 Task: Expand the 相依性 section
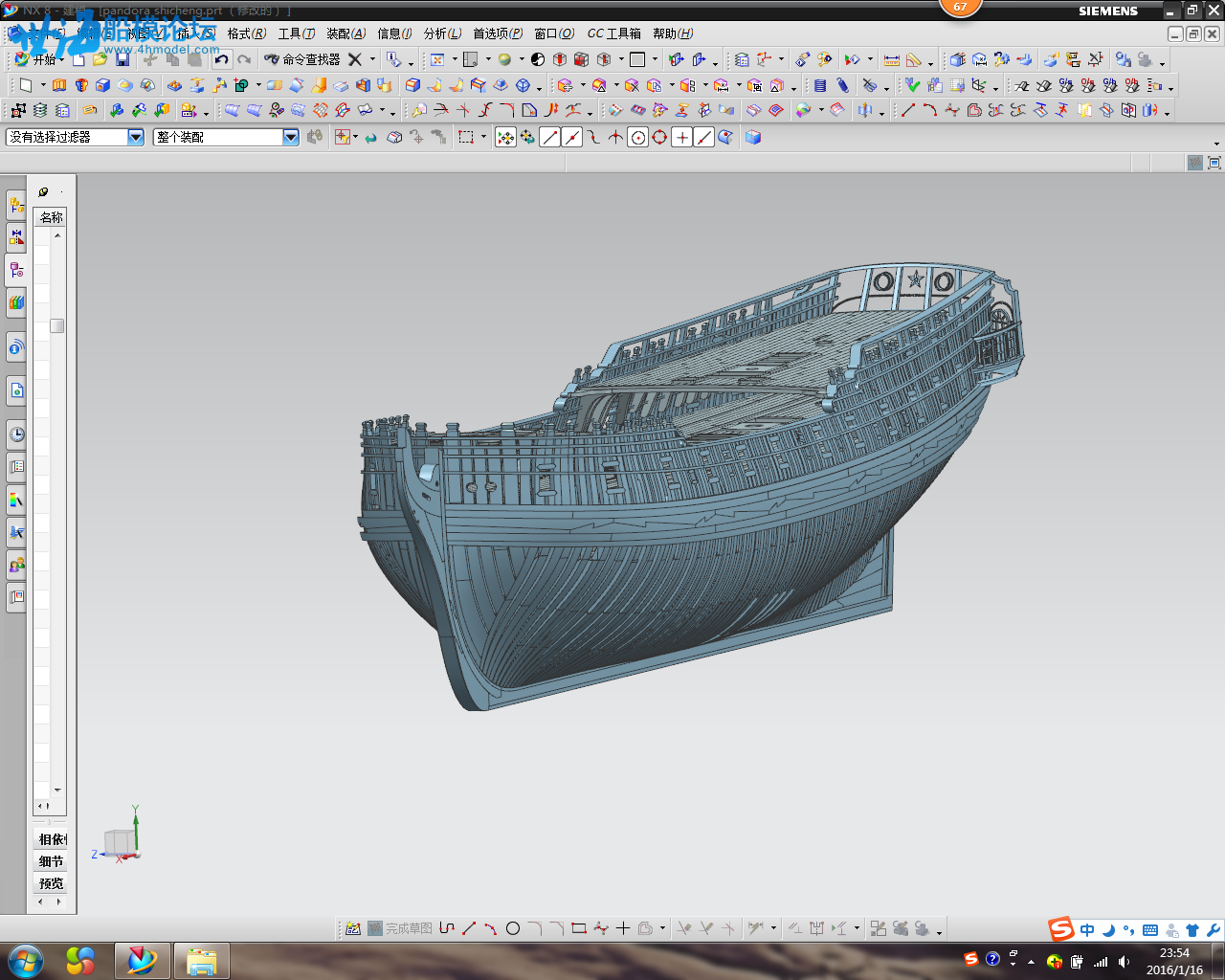tap(52, 839)
